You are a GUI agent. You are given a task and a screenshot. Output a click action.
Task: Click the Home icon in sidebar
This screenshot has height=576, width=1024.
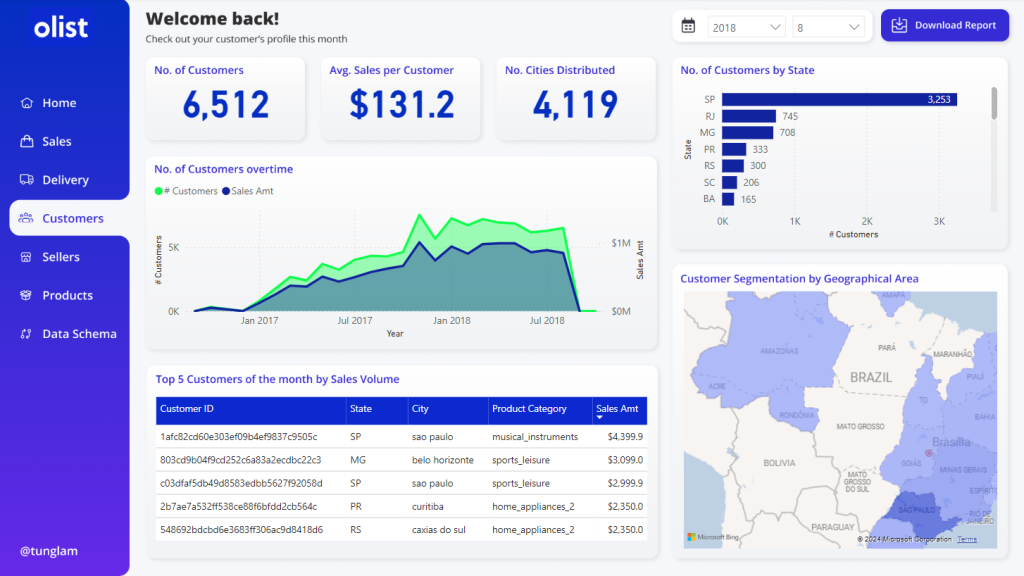coord(27,103)
